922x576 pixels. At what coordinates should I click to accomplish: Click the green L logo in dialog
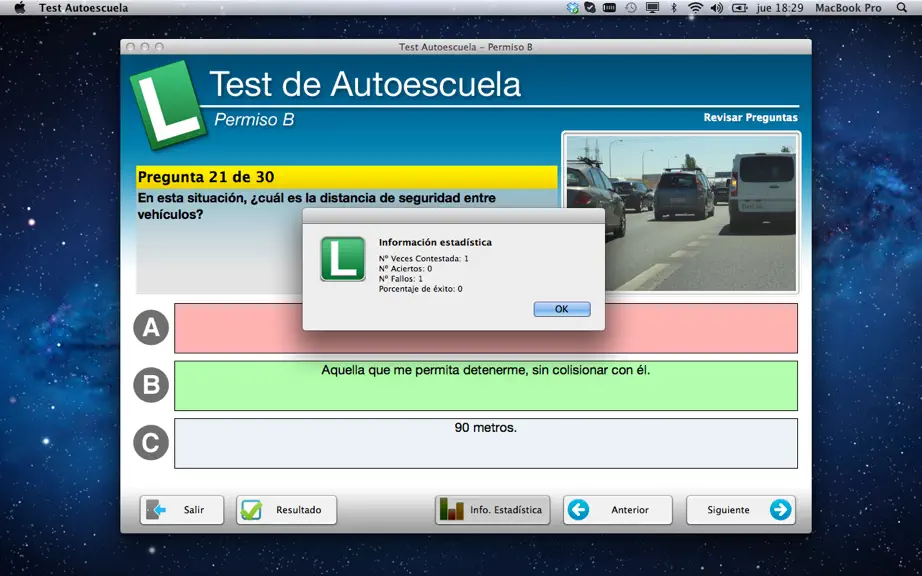coord(343,259)
